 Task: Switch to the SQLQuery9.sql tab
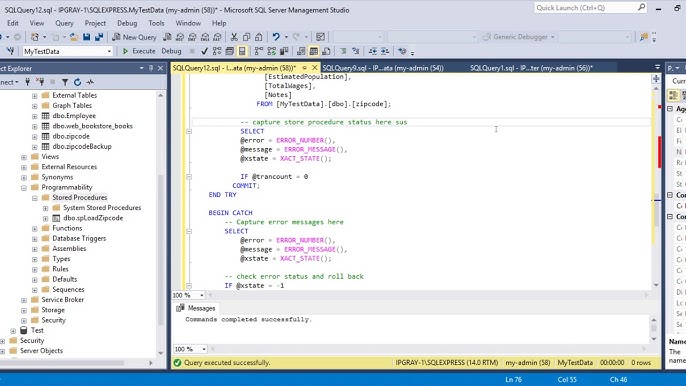[383, 68]
